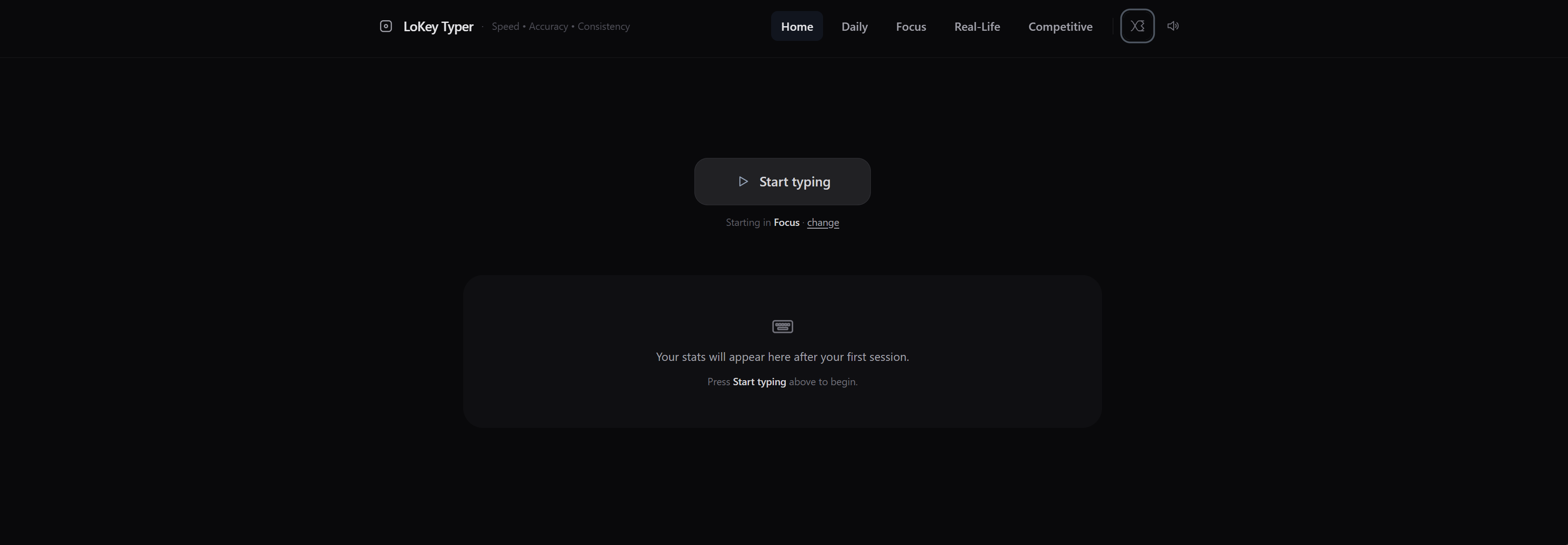Click the LoKey Typer title text
The height and width of the screenshot is (545, 1568).
[437, 27]
